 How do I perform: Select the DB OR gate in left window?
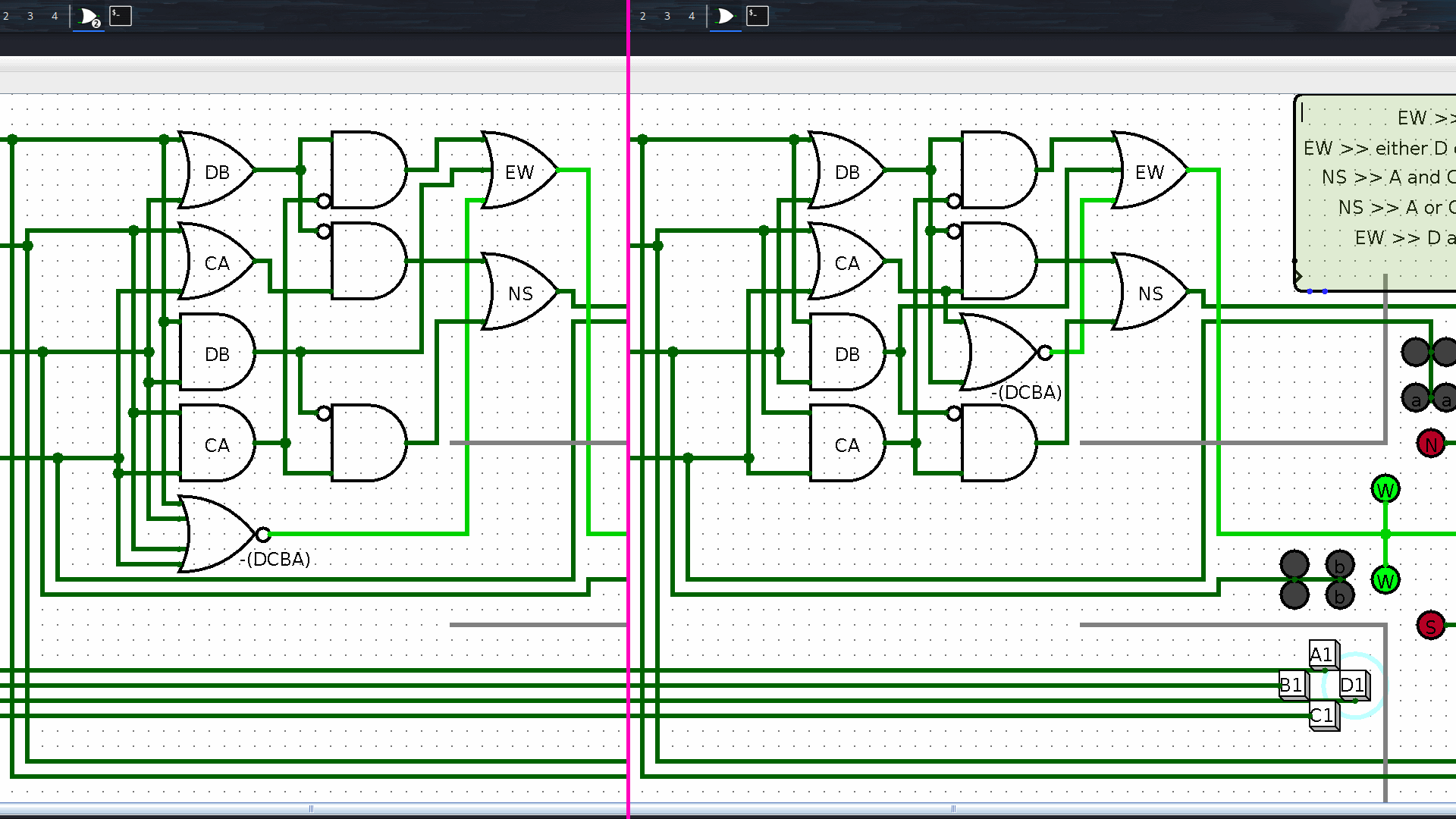pyautogui.click(x=217, y=170)
